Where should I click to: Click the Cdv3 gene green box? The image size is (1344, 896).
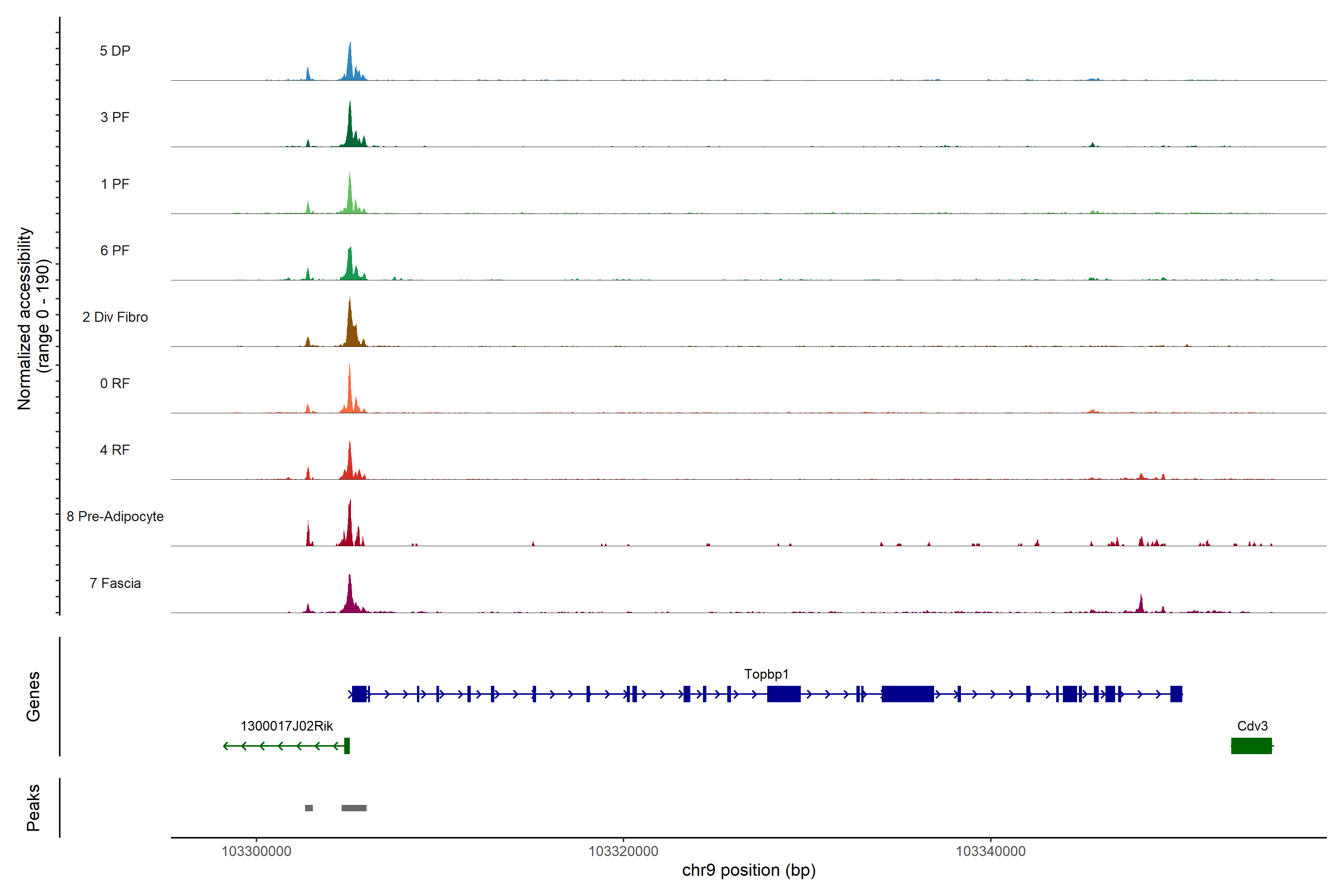pos(1251,746)
